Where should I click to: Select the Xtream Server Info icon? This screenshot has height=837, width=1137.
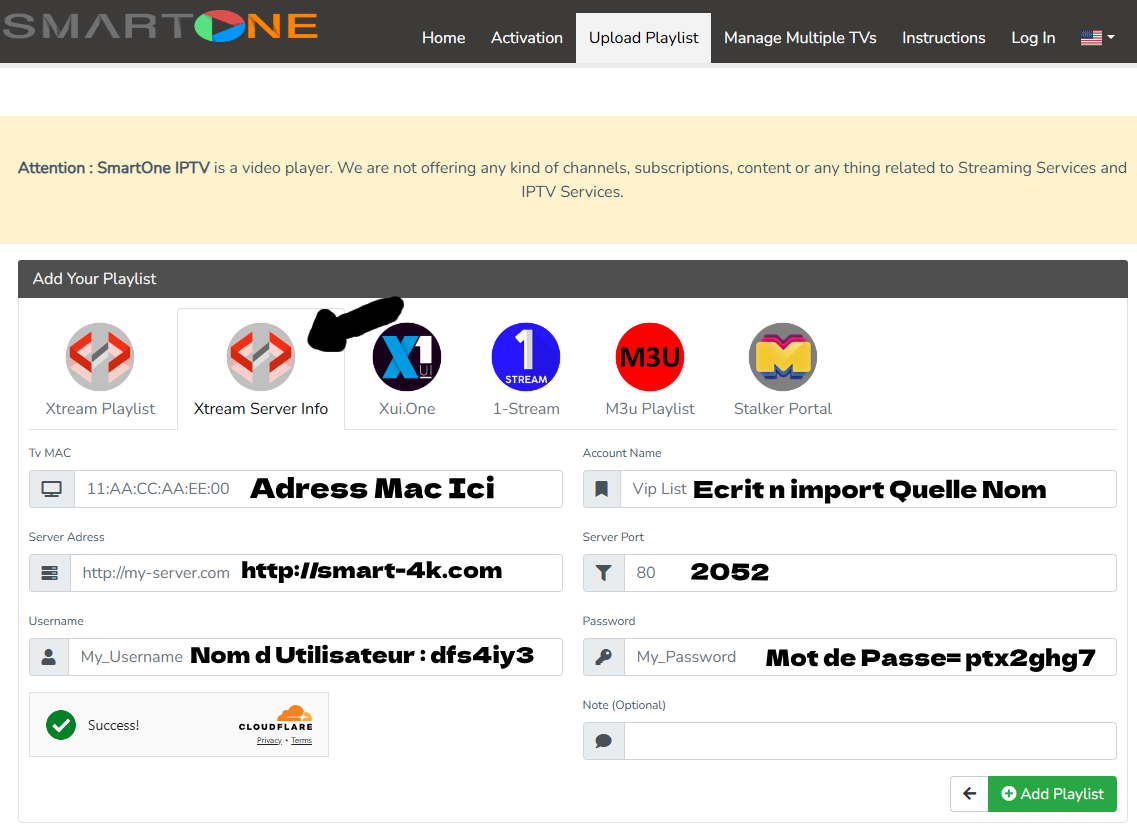pos(261,357)
